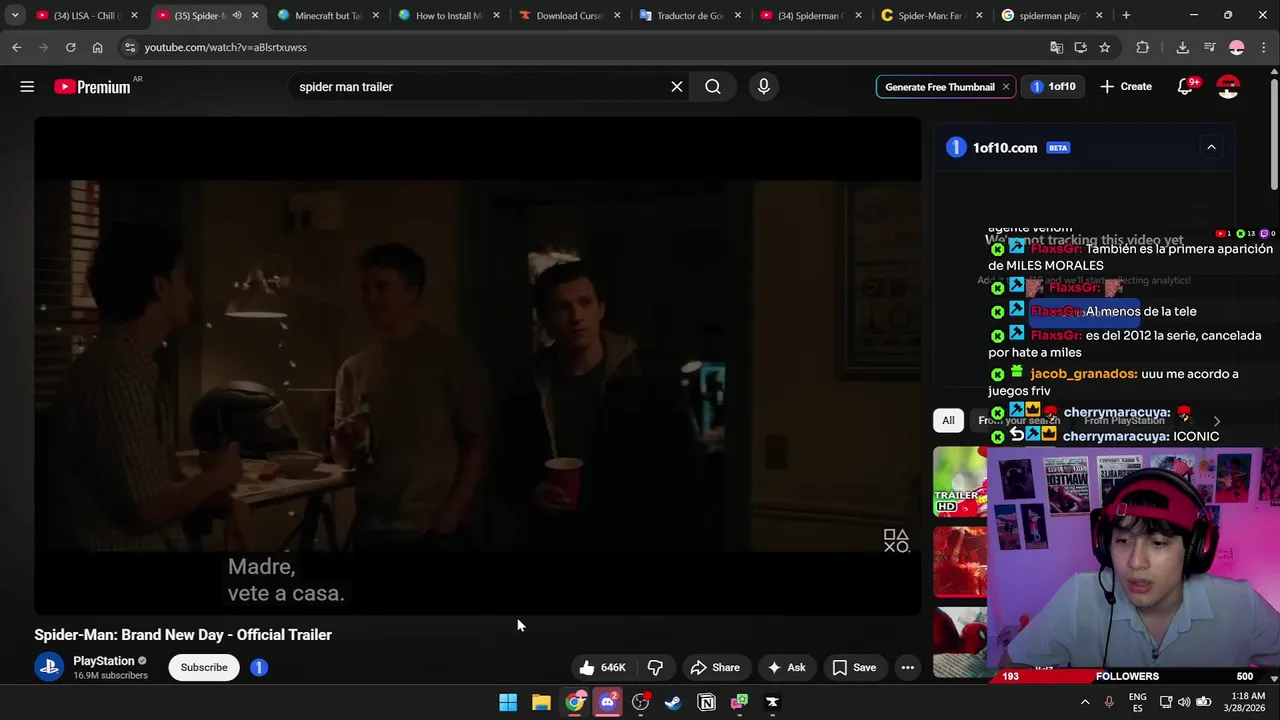Share the Spider-Man trailer

pos(715,668)
